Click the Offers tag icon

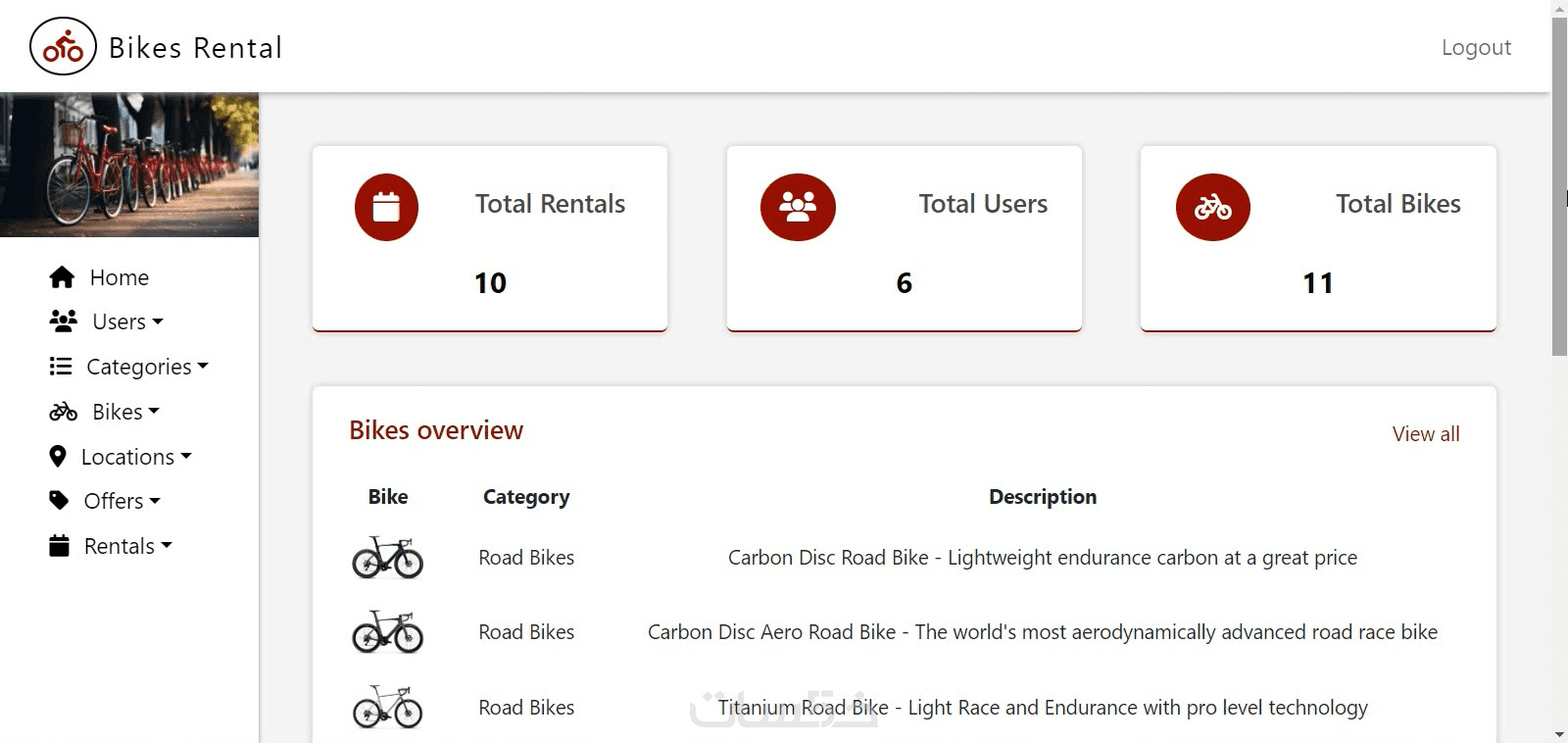pos(60,501)
